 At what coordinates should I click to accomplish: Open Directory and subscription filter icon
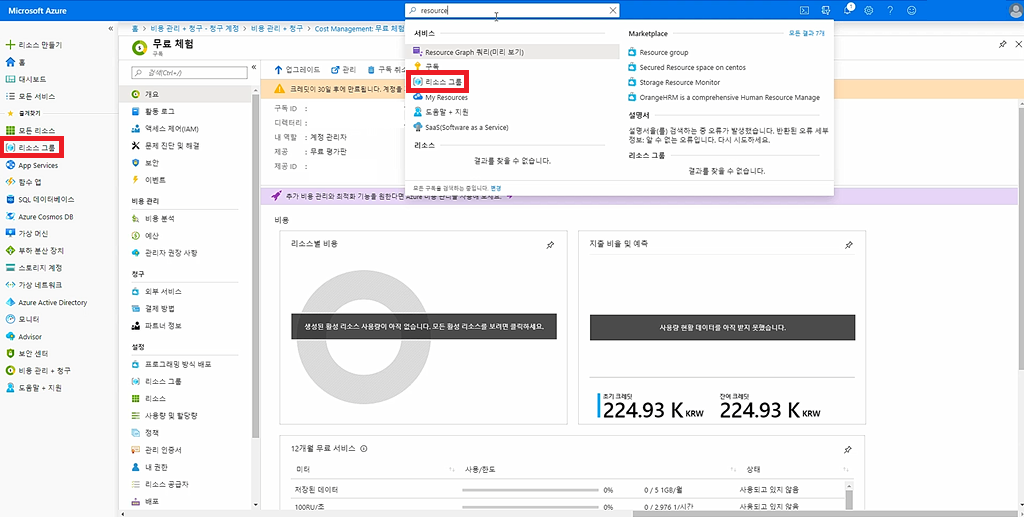pos(826,10)
